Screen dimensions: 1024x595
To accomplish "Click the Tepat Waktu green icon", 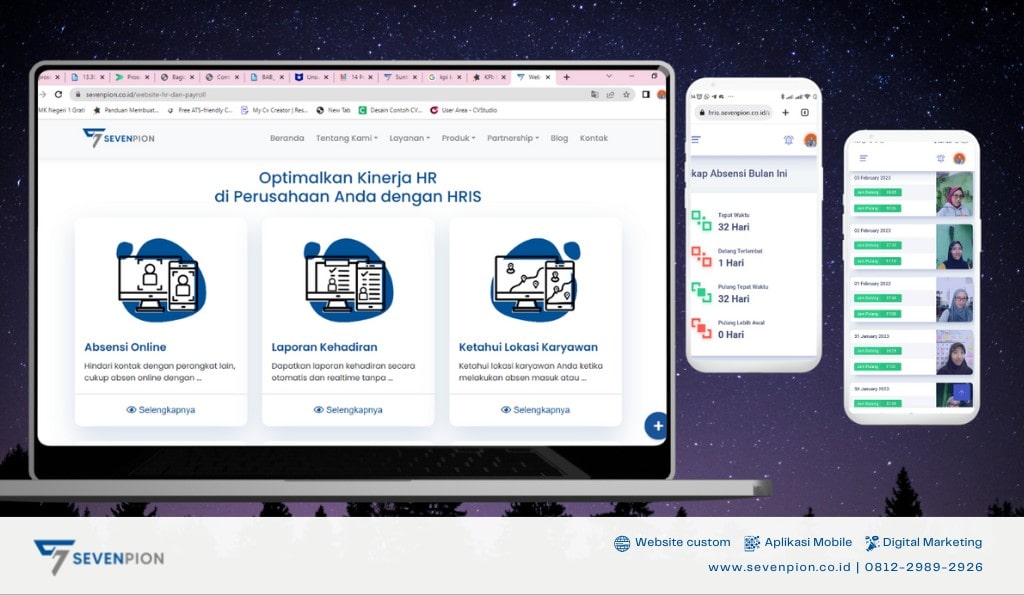I will click(x=701, y=221).
